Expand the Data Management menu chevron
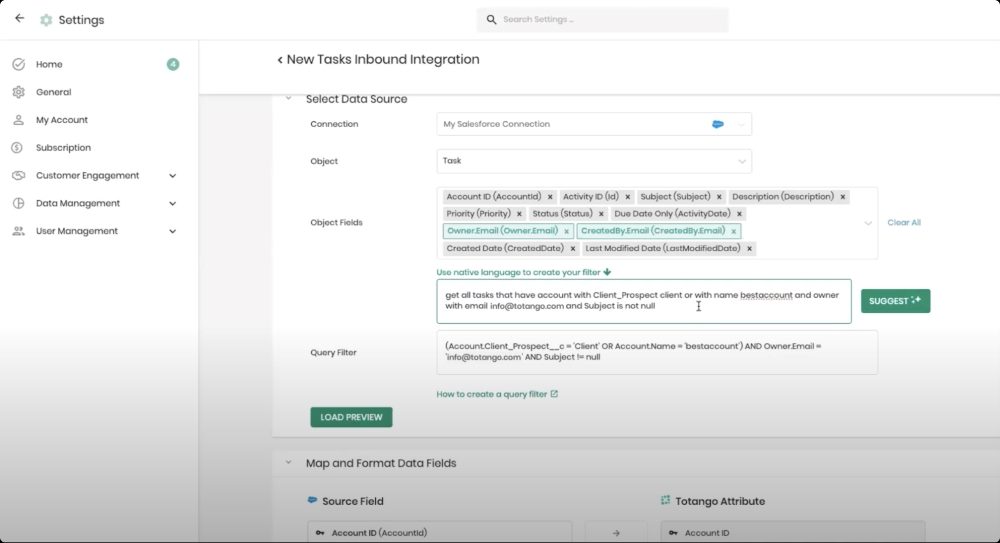This screenshot has height=543, width=1000. [x=172, y=204]
